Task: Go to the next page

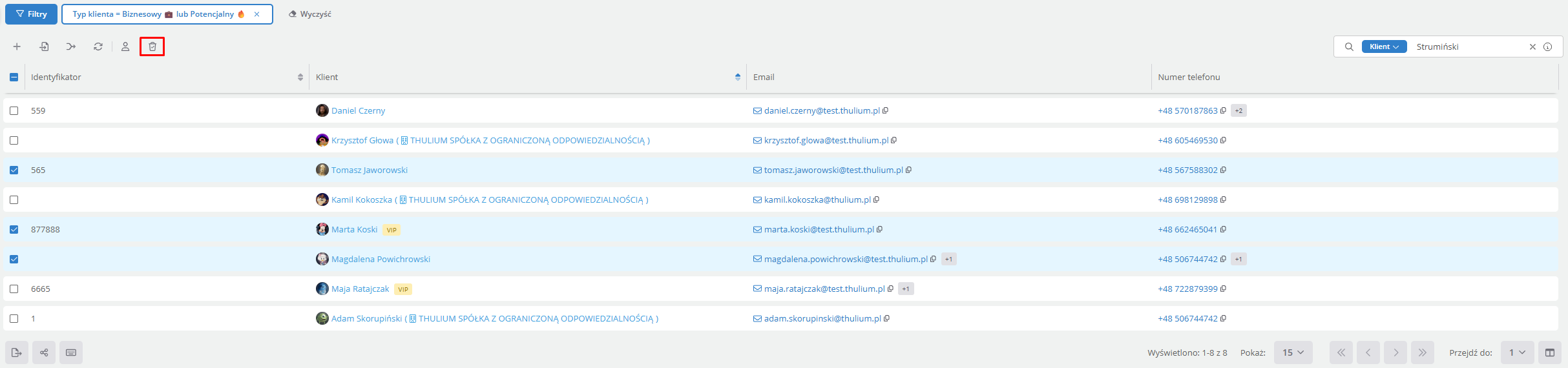Action: [1396, 353]
